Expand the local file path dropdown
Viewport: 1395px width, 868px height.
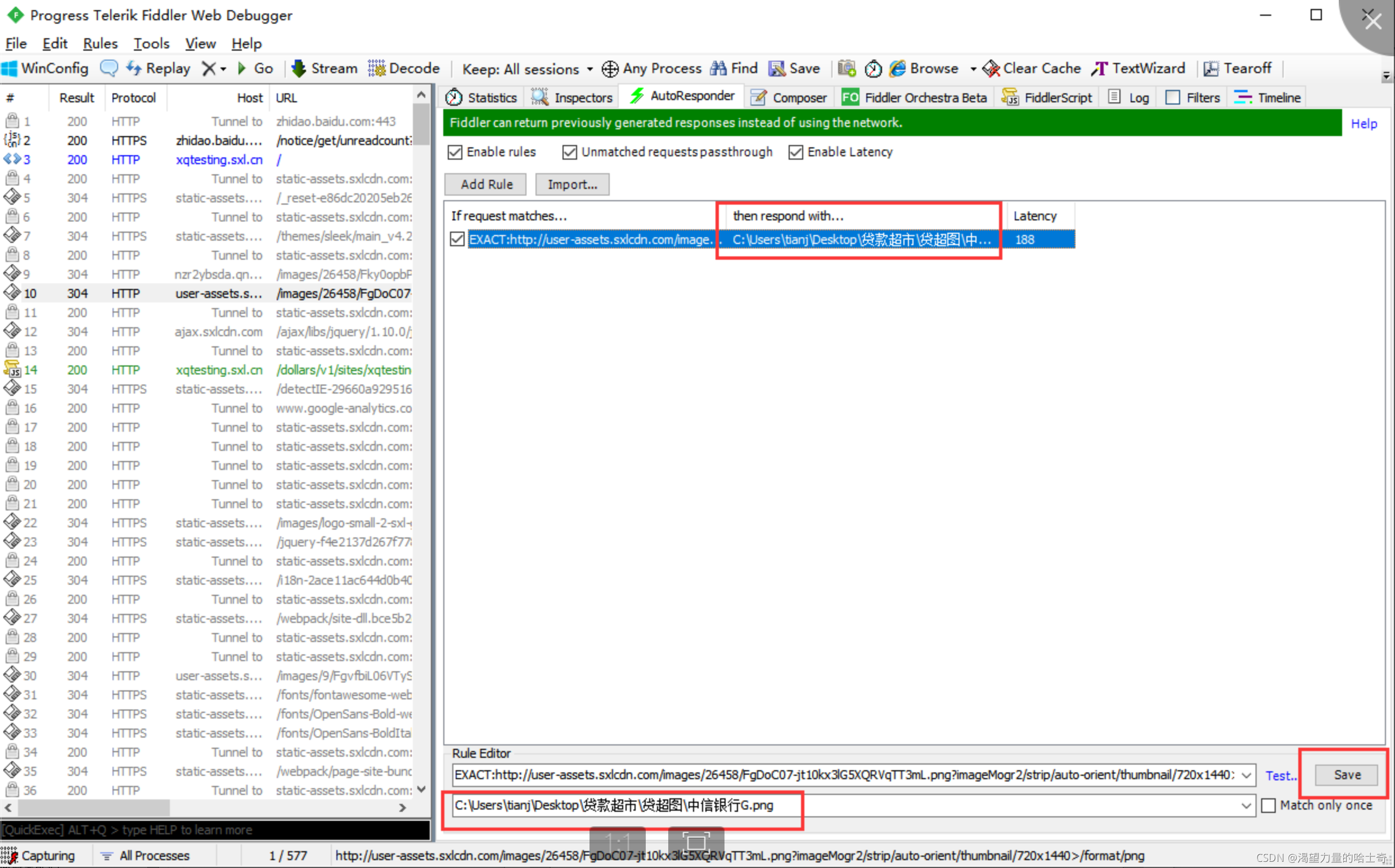click(1245, 805)
